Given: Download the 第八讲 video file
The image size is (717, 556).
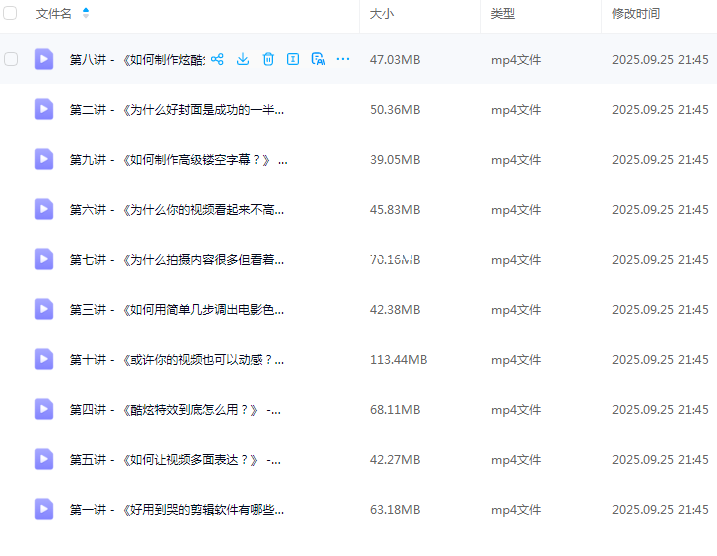Looking at the screenshot, I should pos(243,59).
